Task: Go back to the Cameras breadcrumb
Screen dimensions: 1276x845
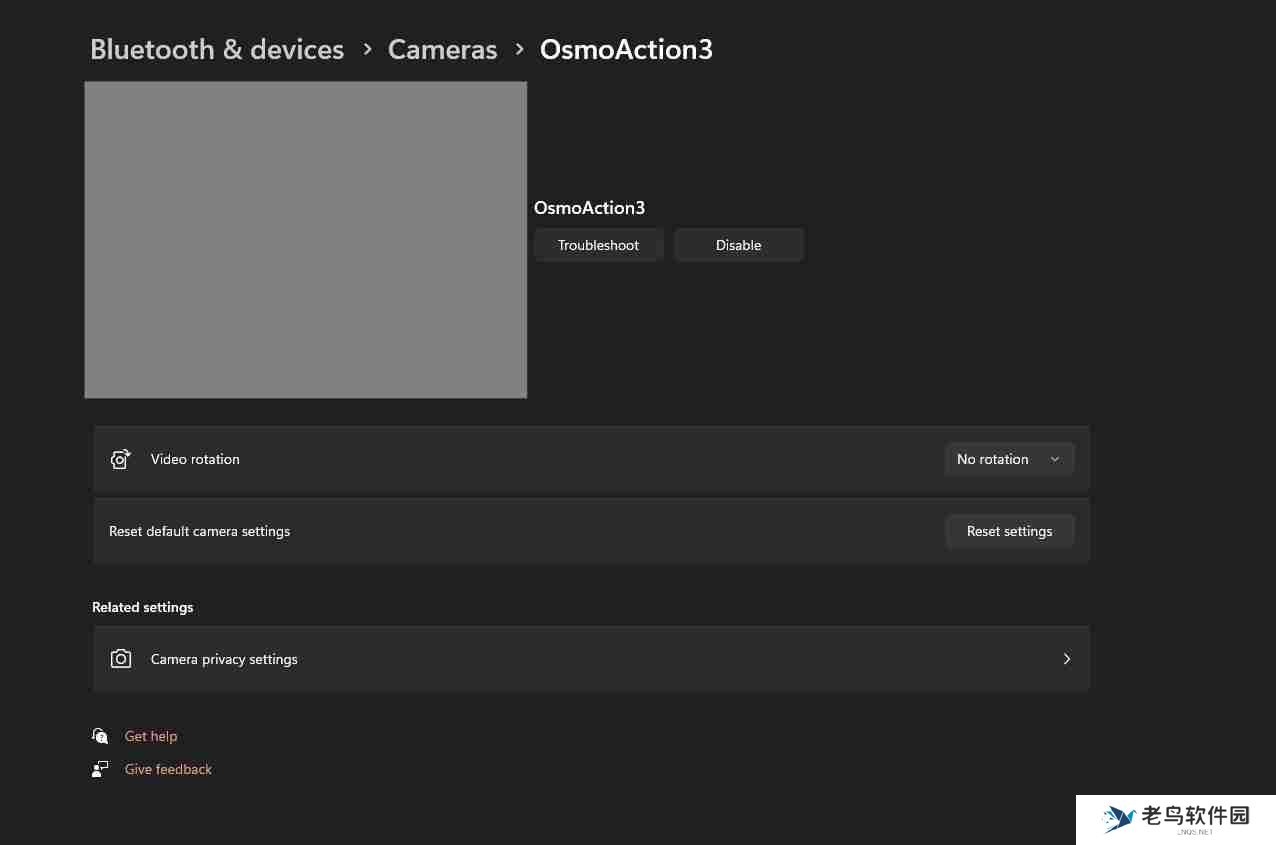Action: [x=442, y=49]
